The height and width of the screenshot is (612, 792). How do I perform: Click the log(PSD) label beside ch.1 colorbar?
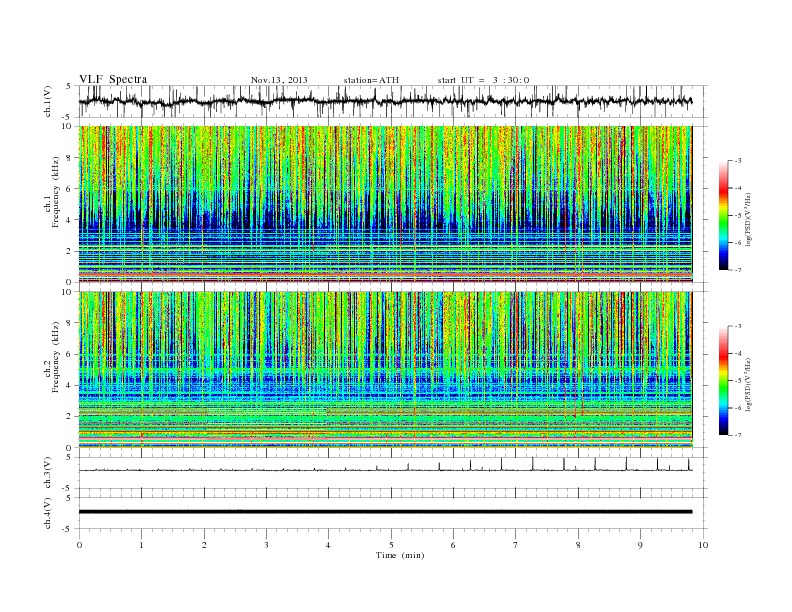(x=748, y=219)
